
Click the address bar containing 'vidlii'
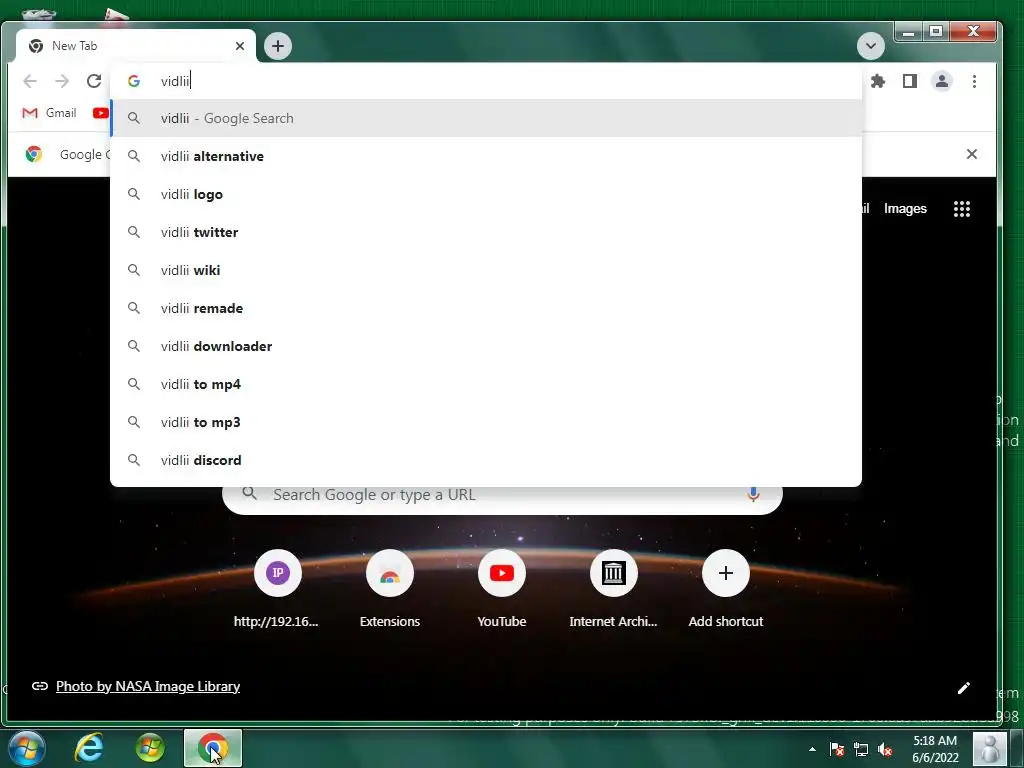486,81
